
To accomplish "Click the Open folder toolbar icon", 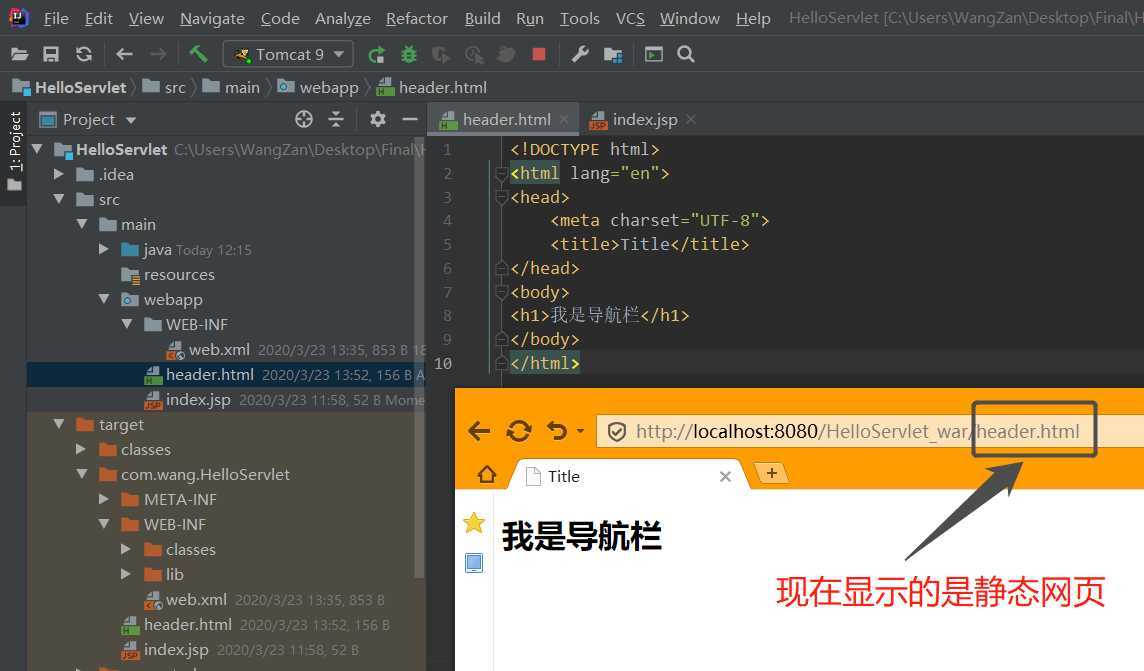I will tap(20, 54).
